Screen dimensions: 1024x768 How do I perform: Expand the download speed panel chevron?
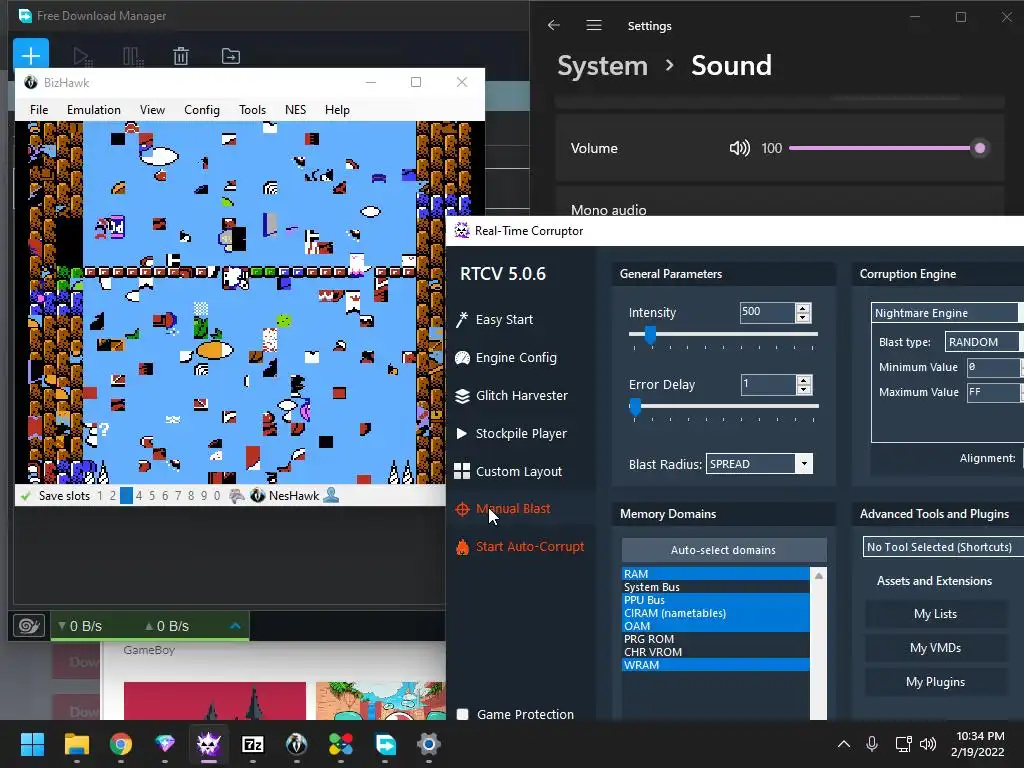pos(236,626)
